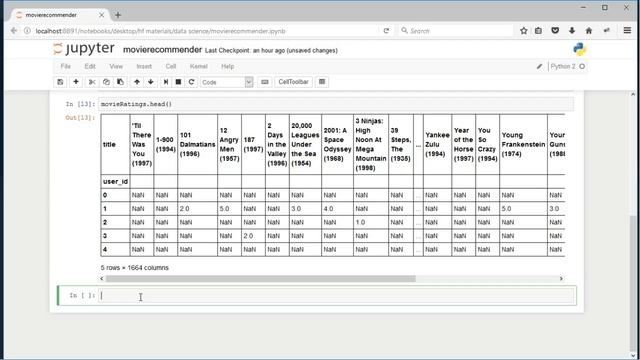The image size is (640, 360).
Task: Interrupt kernel with the stop icon
Action: pyautogui.click(x=178, y=82)
